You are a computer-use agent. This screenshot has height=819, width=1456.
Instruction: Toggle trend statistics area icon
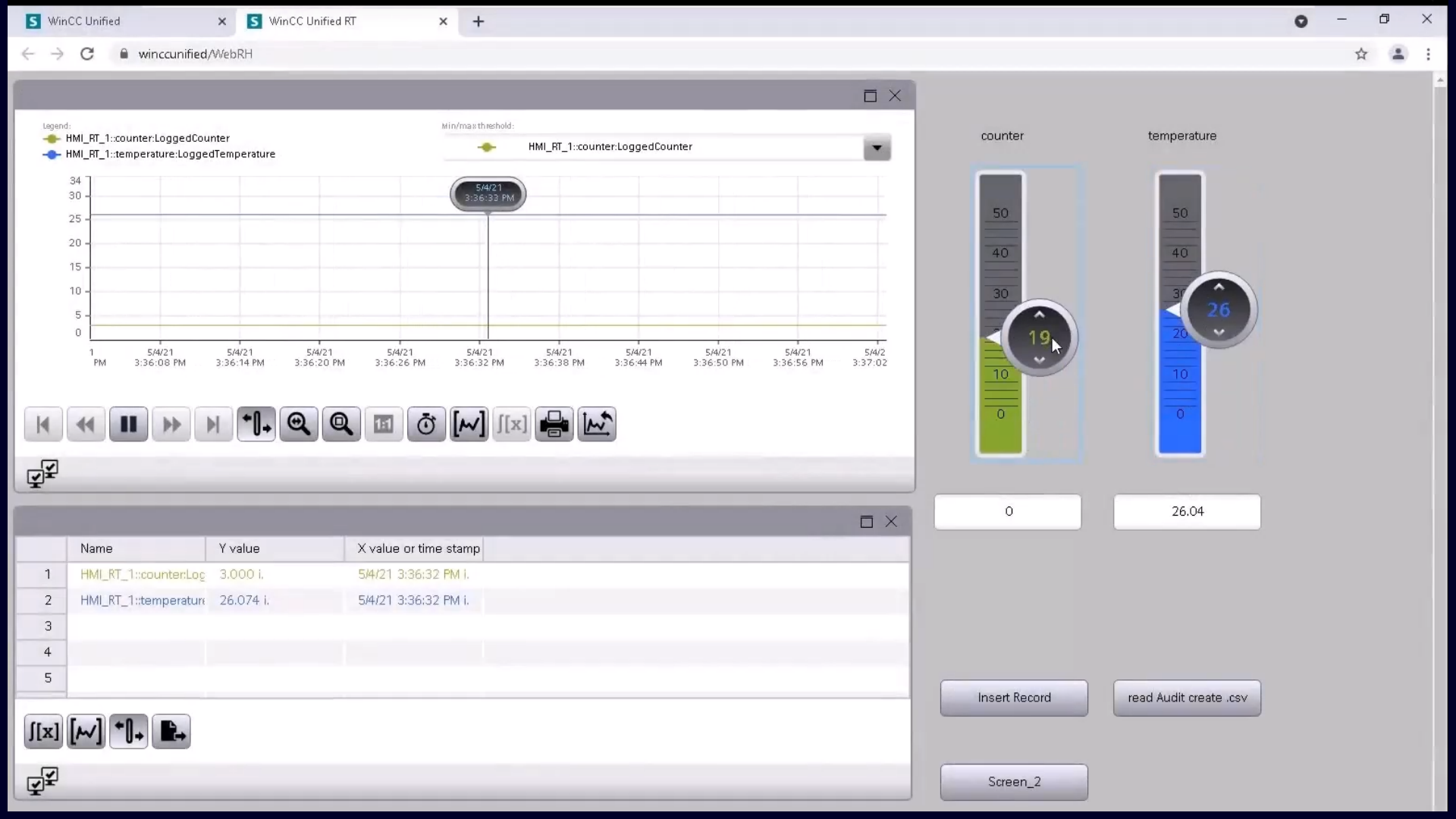[469, 425]
